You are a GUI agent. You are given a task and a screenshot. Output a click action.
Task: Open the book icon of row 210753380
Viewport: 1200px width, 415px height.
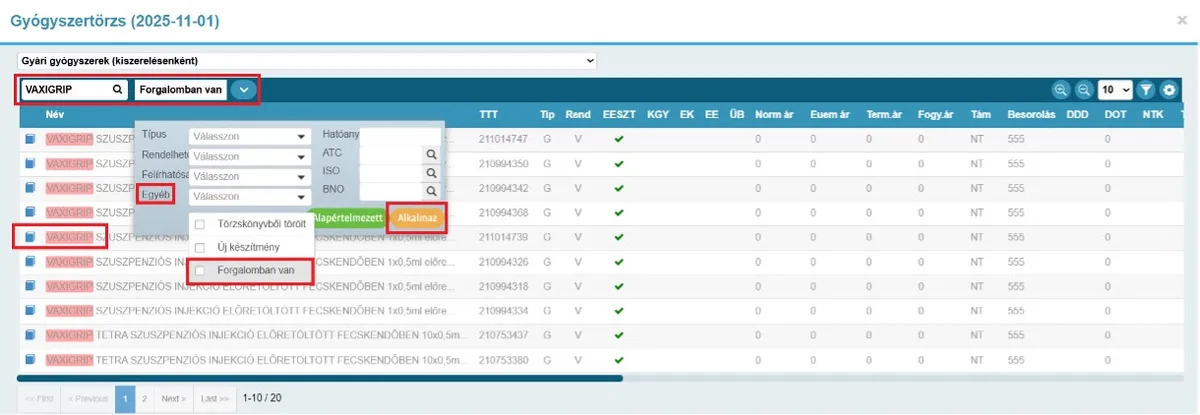point(30,359)
